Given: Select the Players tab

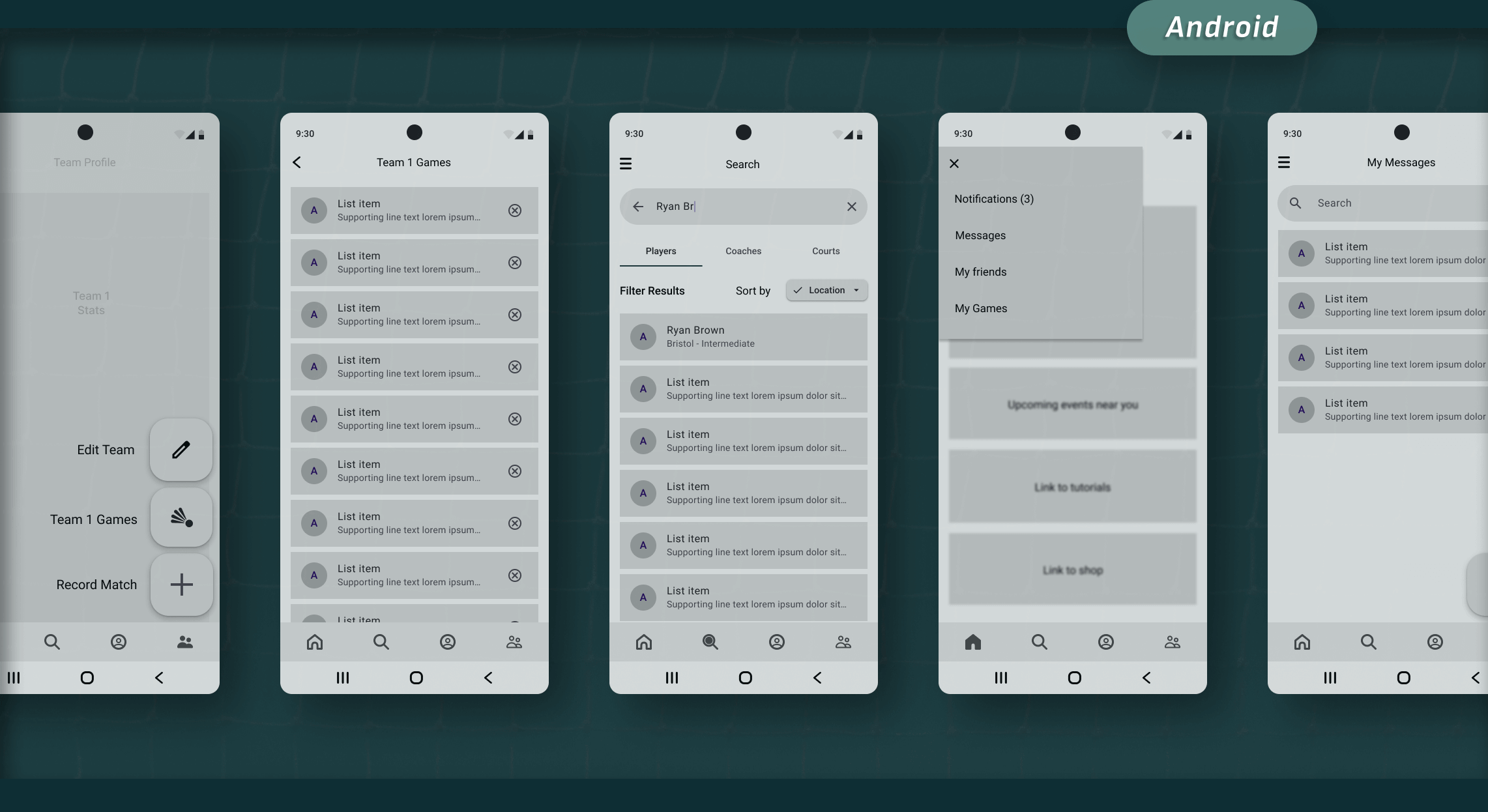Looking at the screenshot, I should pos(661,251).
